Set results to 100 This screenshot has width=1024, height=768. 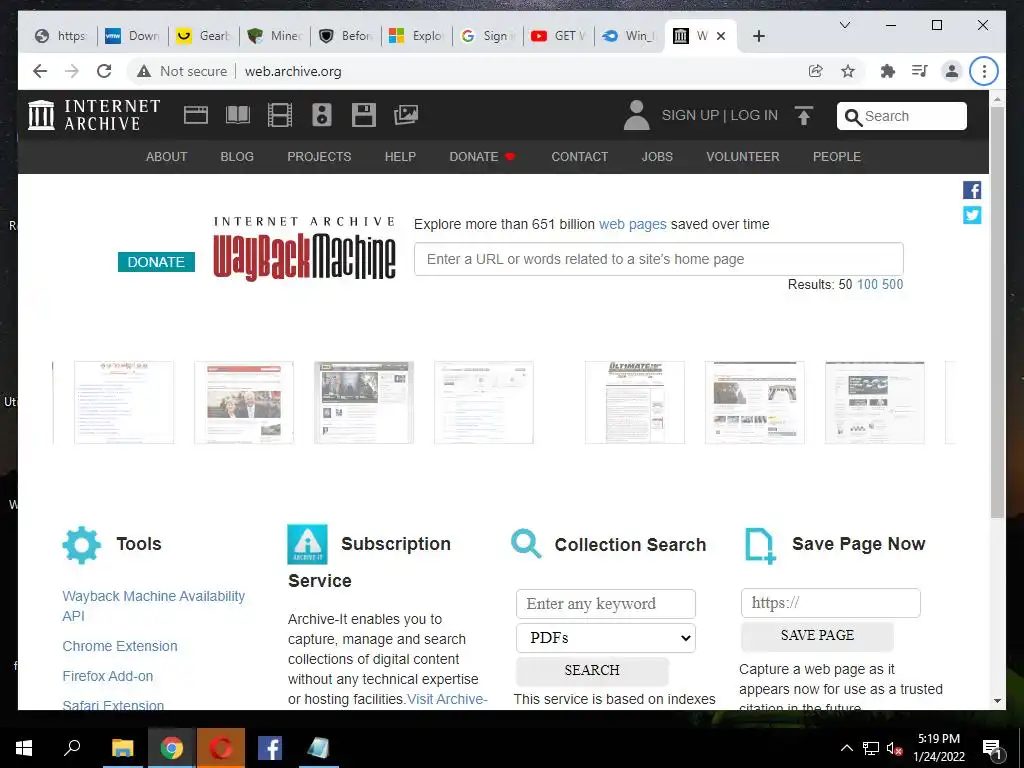(867, 284)
